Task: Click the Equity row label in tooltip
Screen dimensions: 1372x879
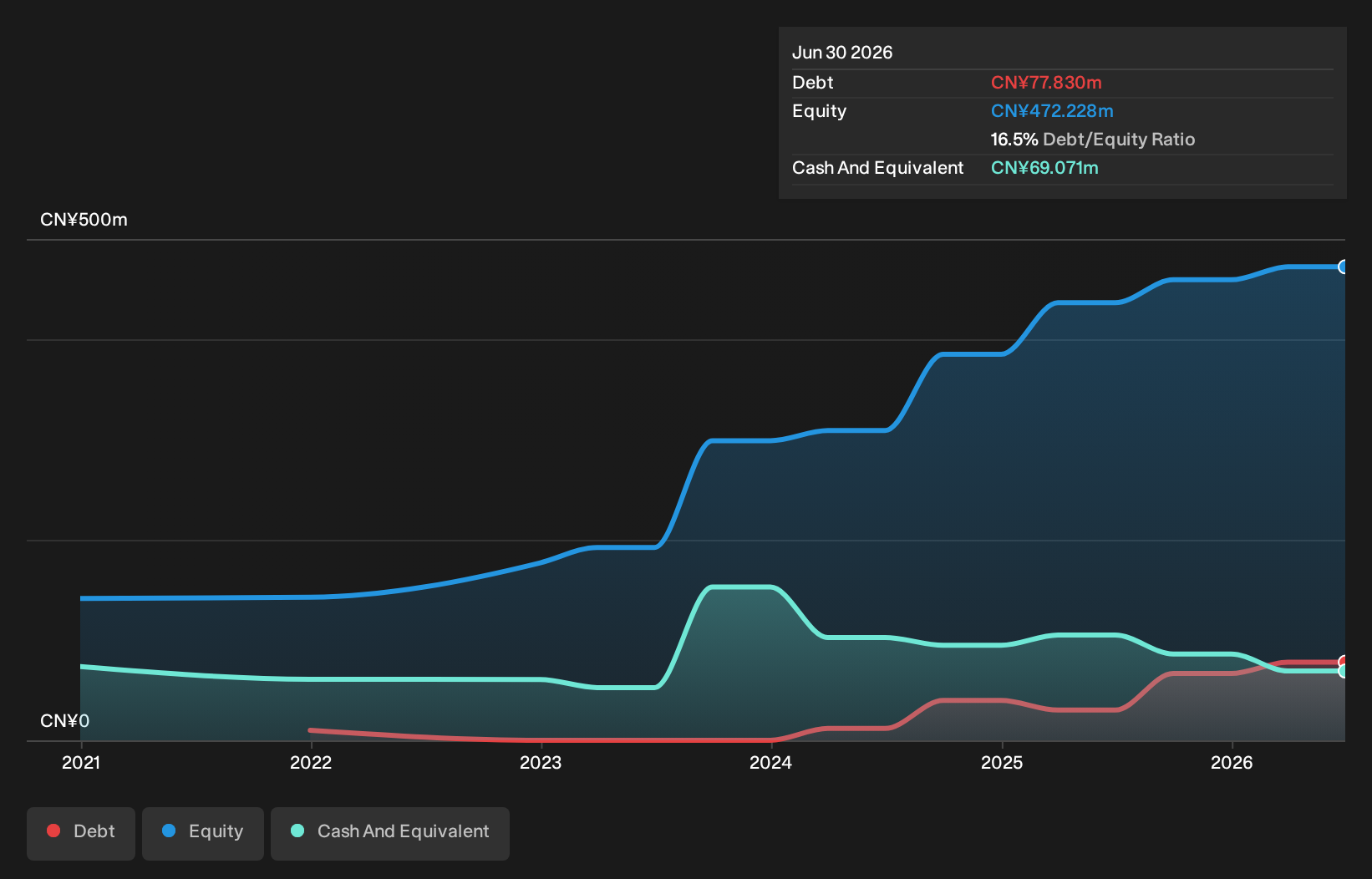Action: tap(819, 111)
